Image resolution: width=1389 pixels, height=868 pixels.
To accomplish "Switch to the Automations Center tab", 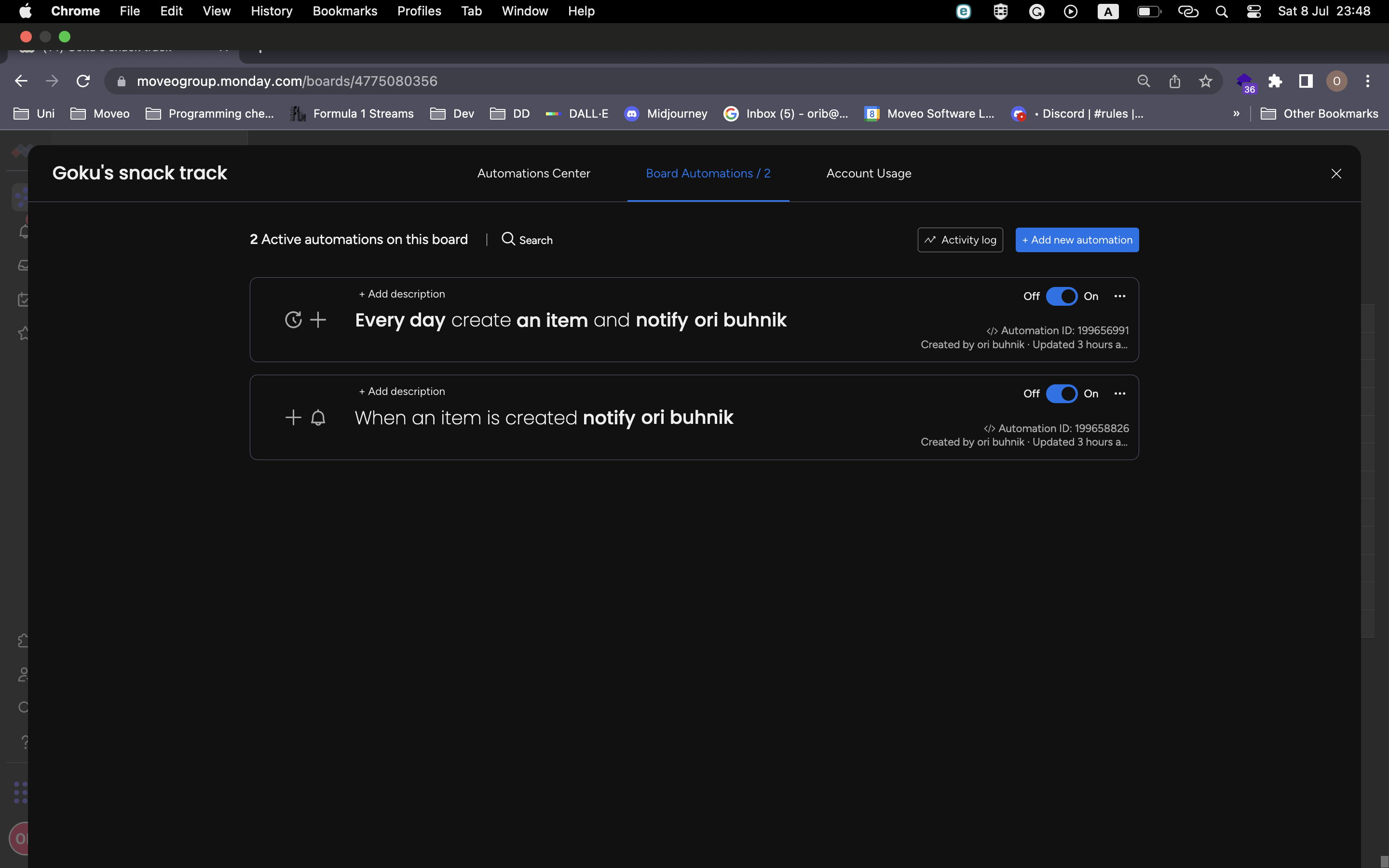I will [x=533, y=174].
